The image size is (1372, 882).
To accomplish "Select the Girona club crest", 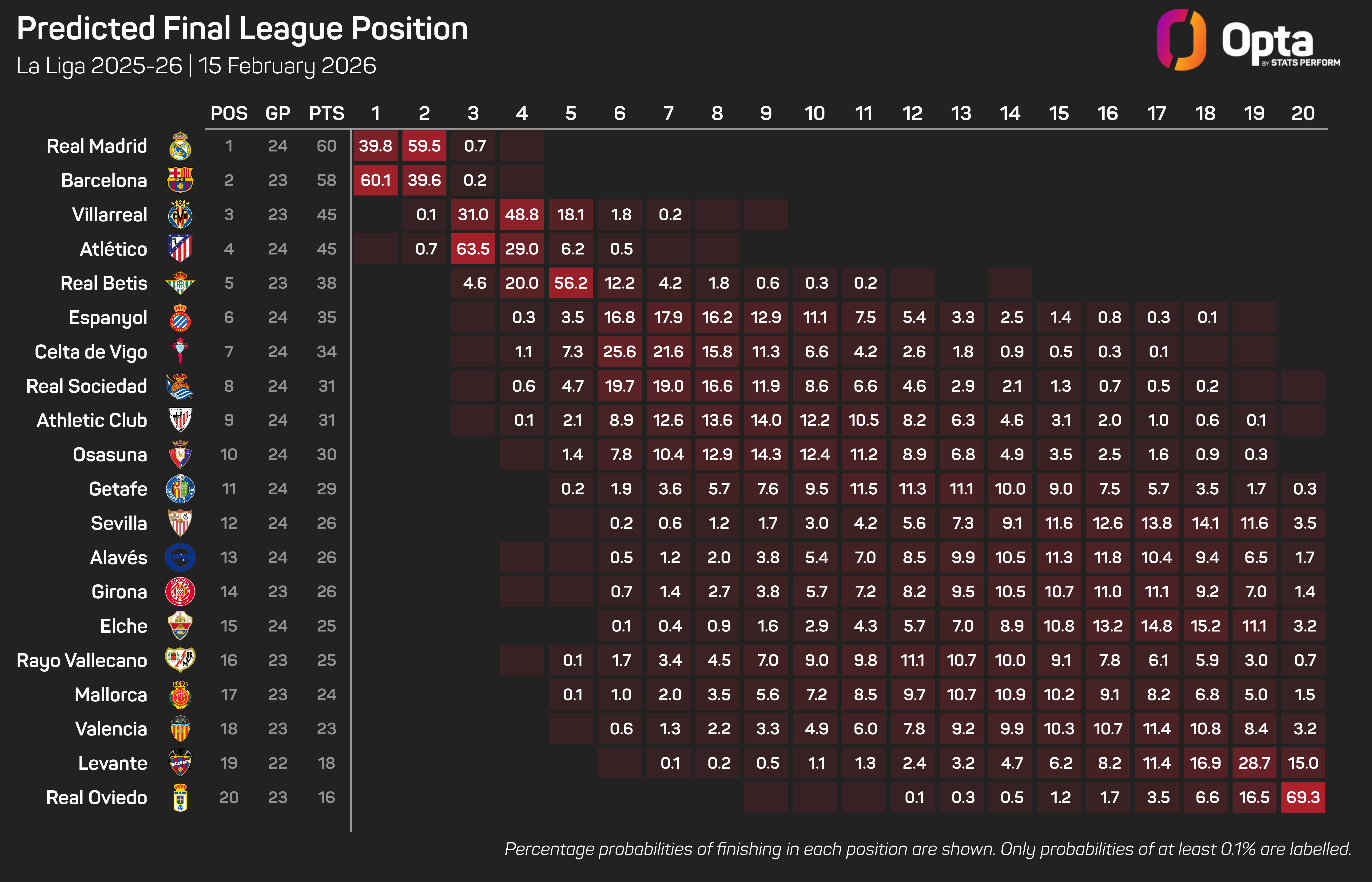I will coord(180,592).
